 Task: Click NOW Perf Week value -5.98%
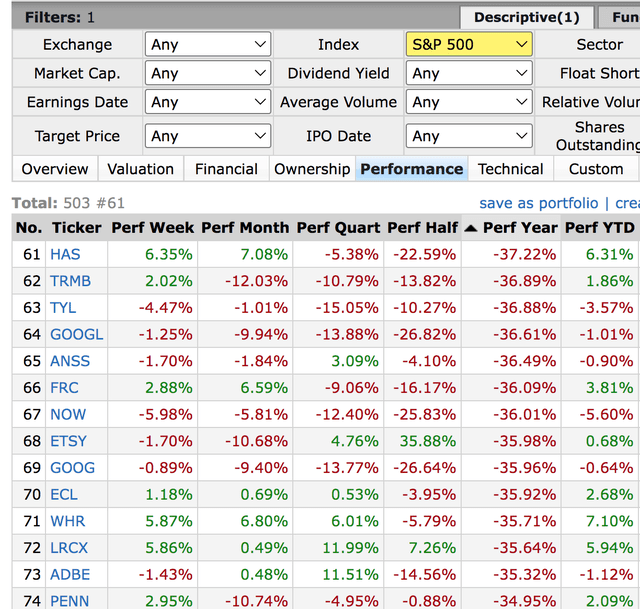165,414
